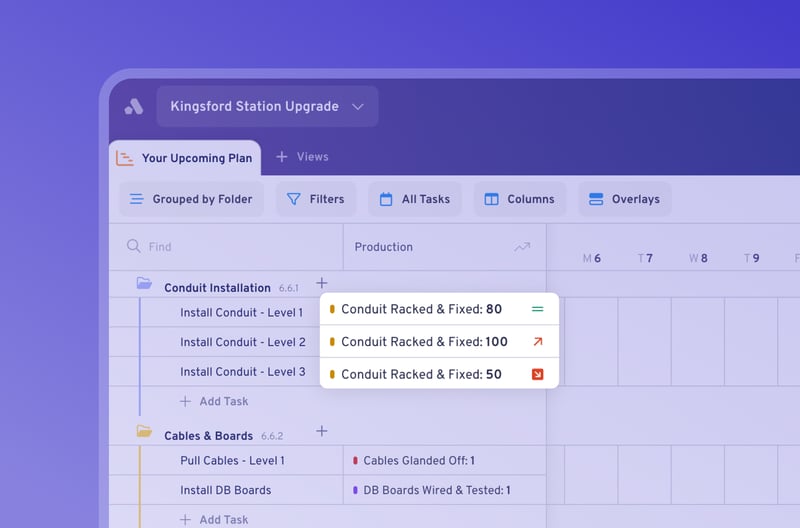
Task: Open the Filters funnel button
Action: pos(316,199)
